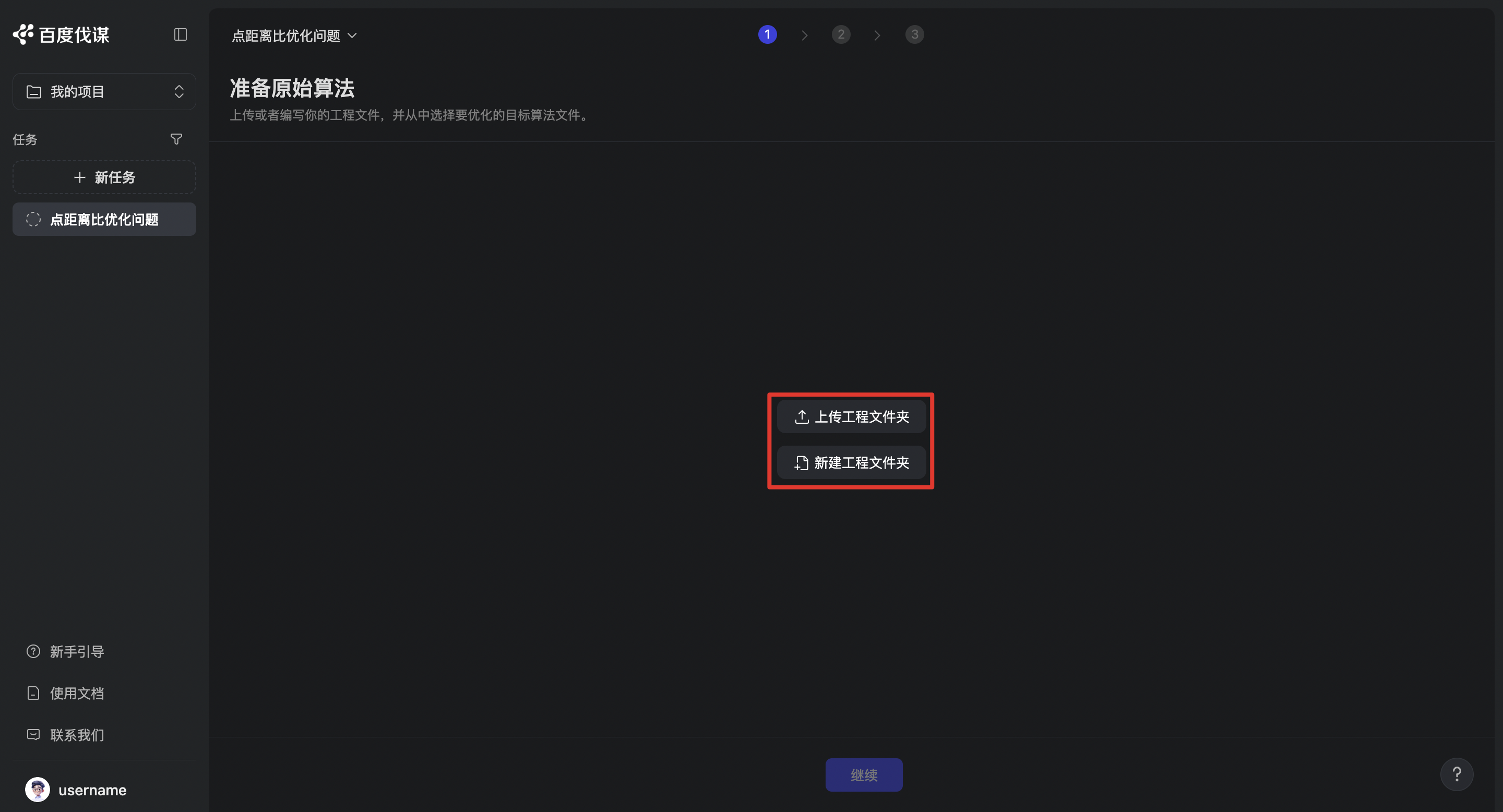The image size is (1503, 812).
Task: Expand the 我的项目 selector chevron
Action: point(178,91)
